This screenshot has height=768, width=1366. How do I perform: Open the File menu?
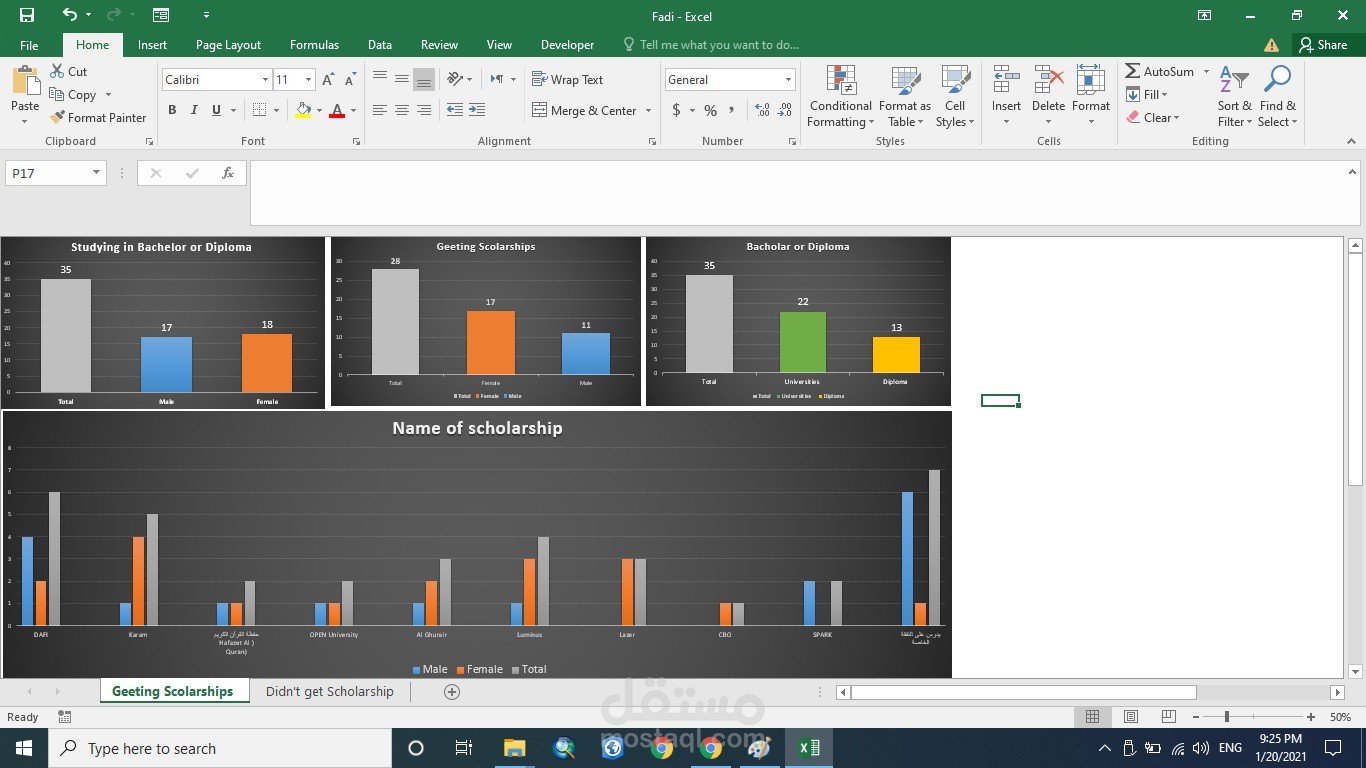29,45
